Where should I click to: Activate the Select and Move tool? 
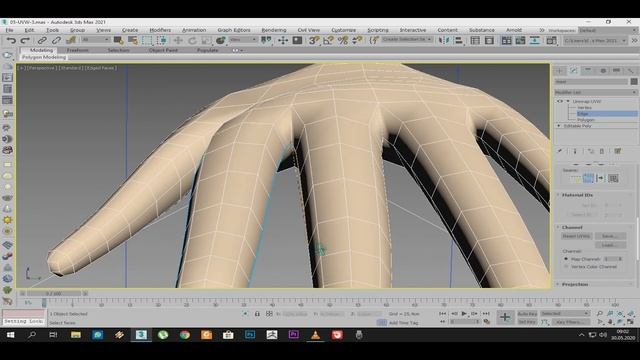point(178,40)
